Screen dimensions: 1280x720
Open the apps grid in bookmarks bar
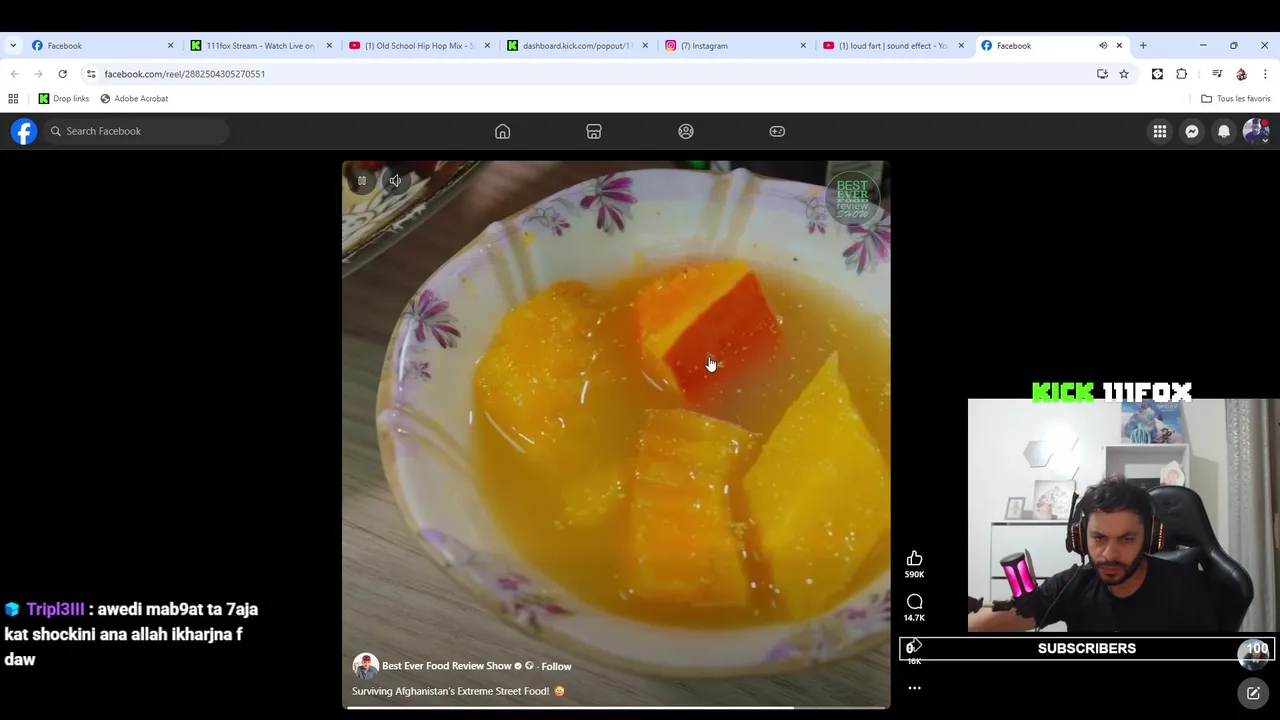[x=13, y=98]
